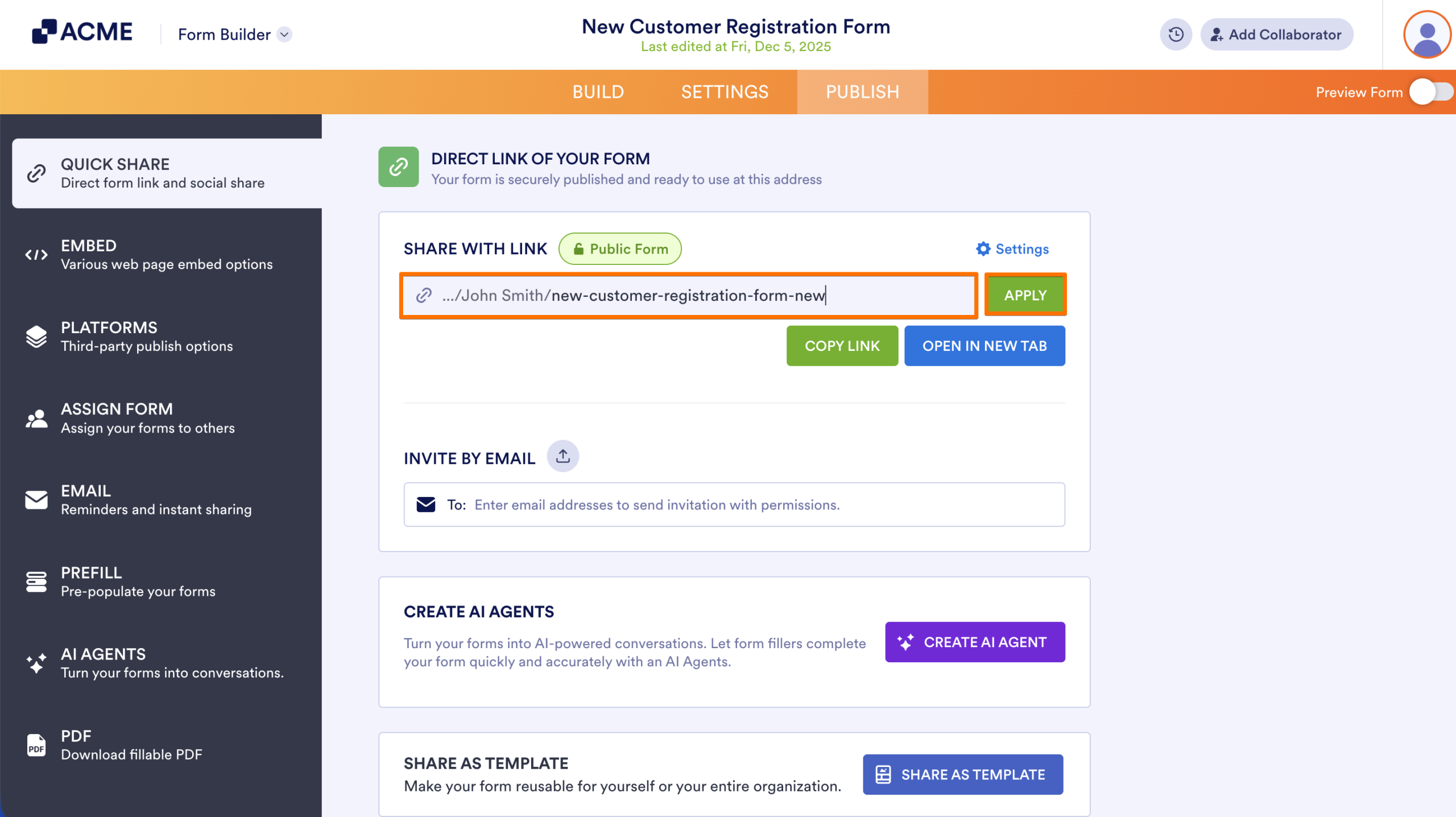Open the PDF download icon
This screenshot has width=1456, height=817.
tap(36, 745)
